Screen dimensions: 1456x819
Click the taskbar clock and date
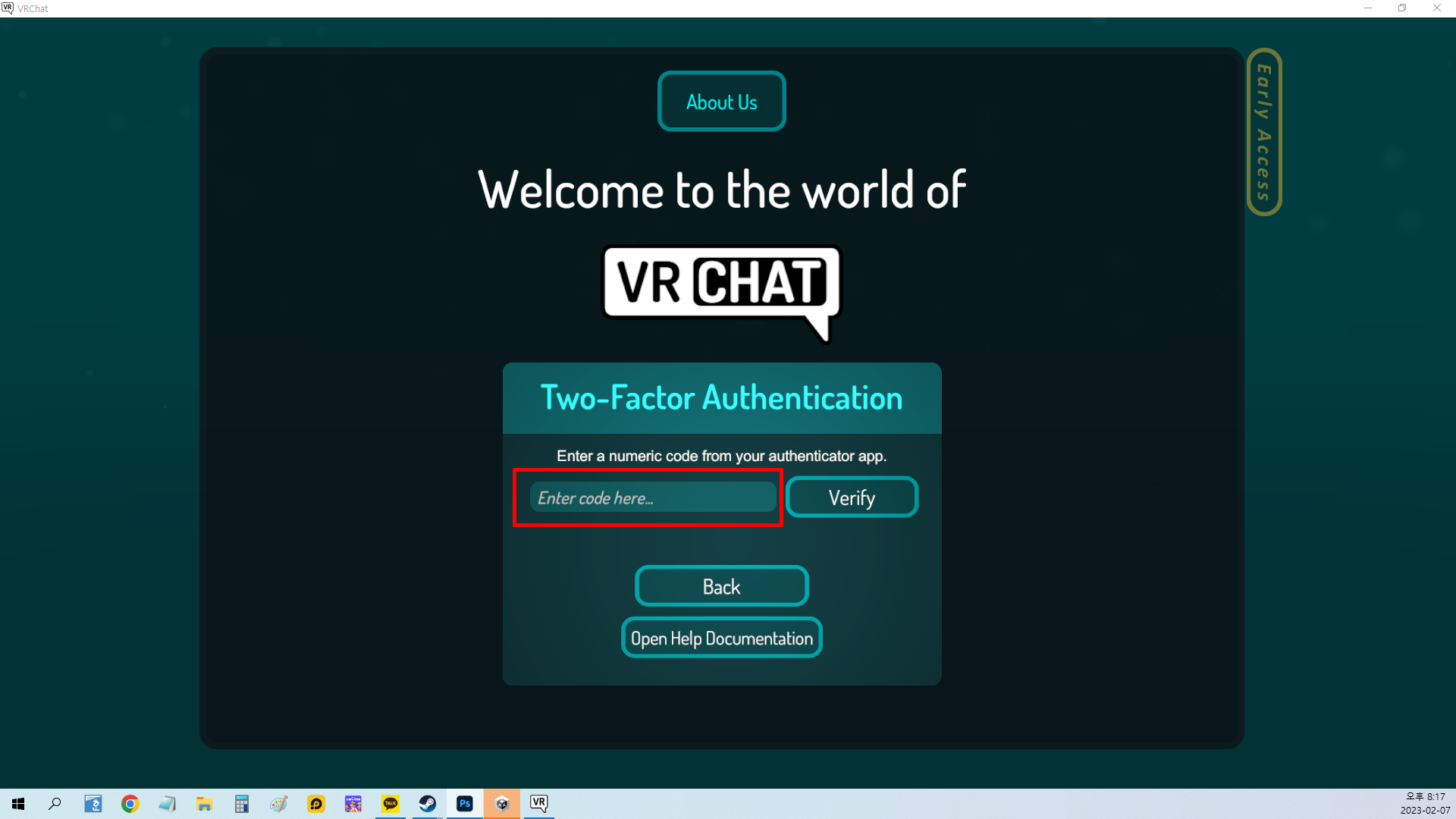click(x=1425, y=804)
